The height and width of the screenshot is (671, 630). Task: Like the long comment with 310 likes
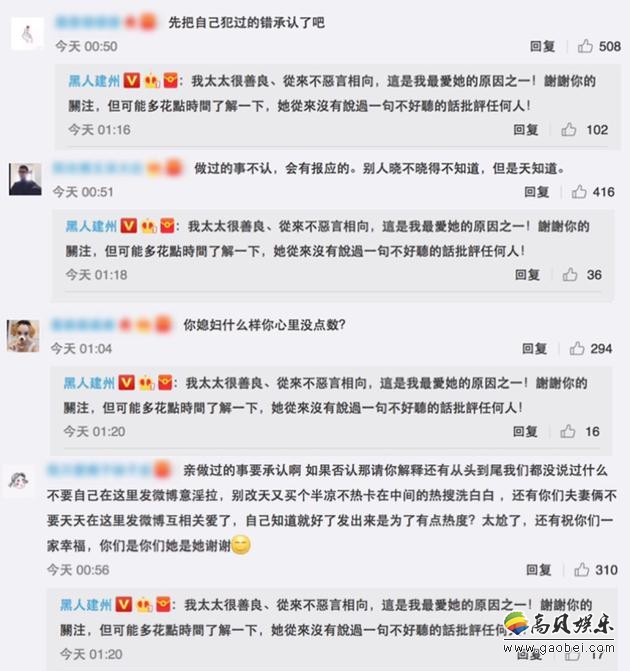(x=581, y=570)
